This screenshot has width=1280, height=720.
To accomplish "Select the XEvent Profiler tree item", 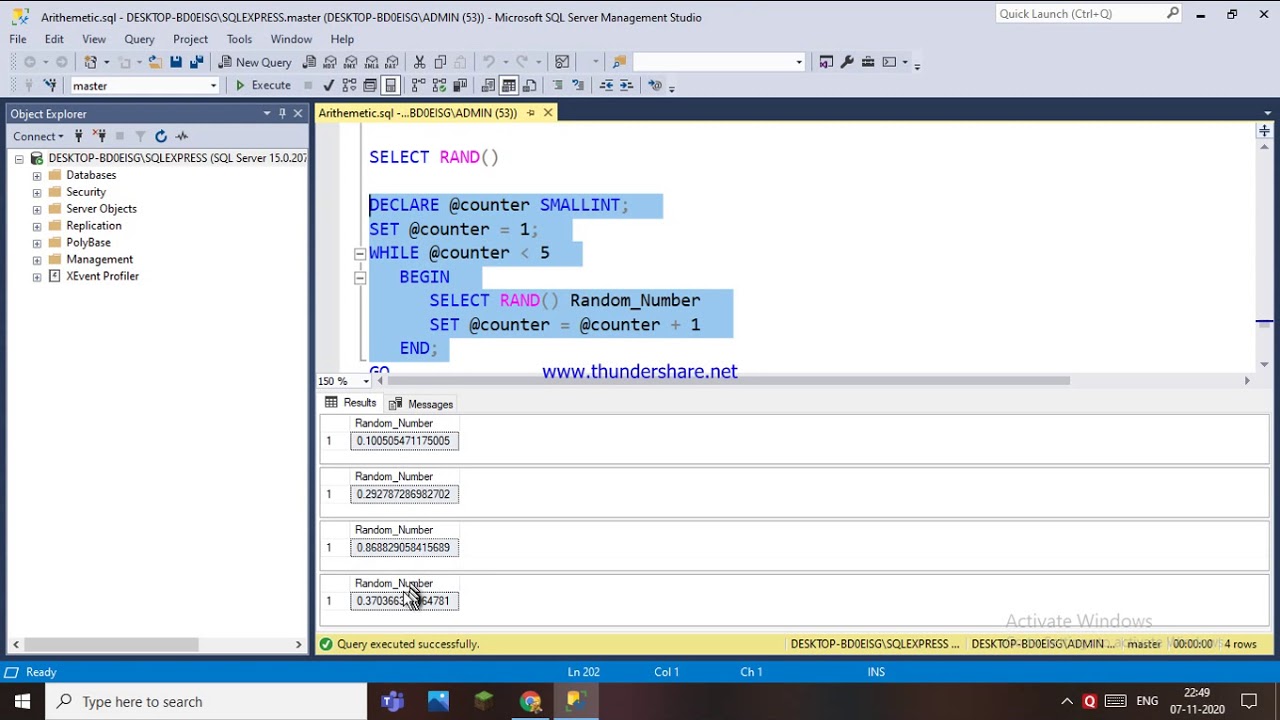I will (102, 276).
